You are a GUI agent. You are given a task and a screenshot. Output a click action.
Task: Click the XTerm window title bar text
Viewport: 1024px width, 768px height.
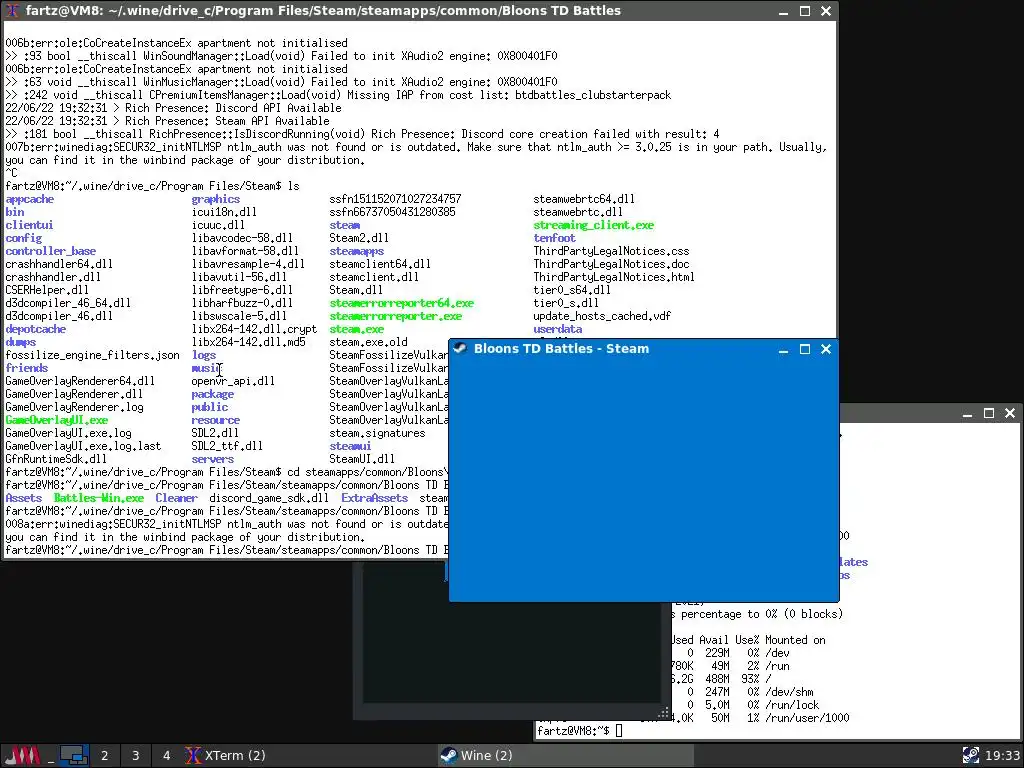click(323, 10)
